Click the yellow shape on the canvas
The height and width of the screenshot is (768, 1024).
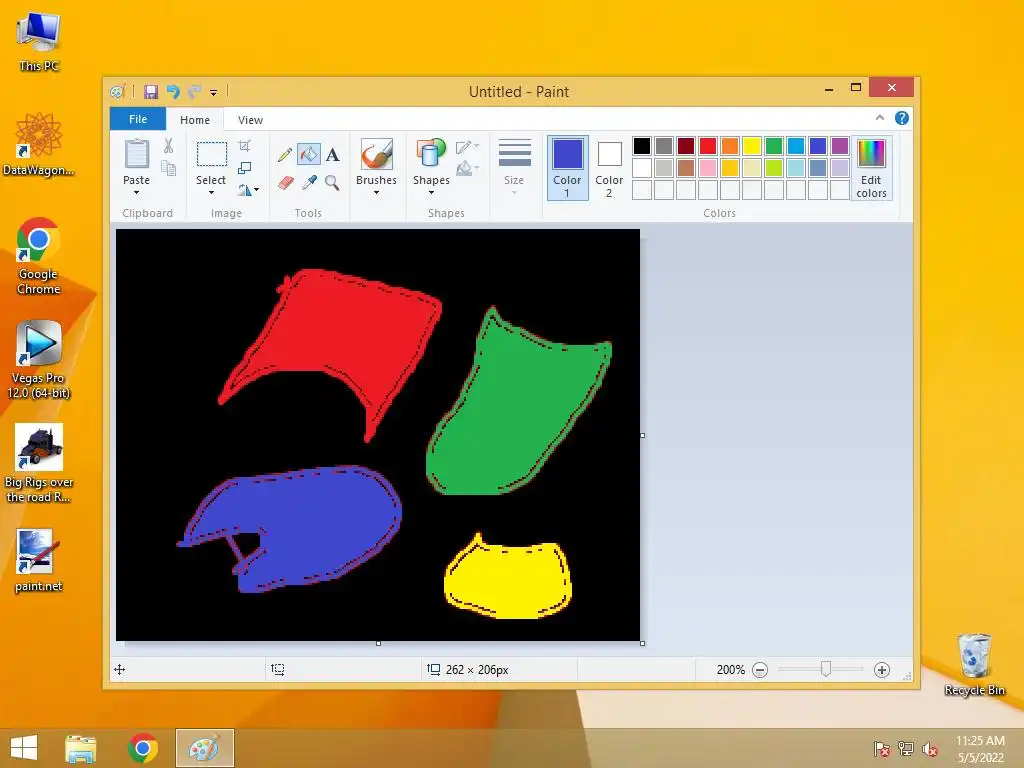coord(508,581)
